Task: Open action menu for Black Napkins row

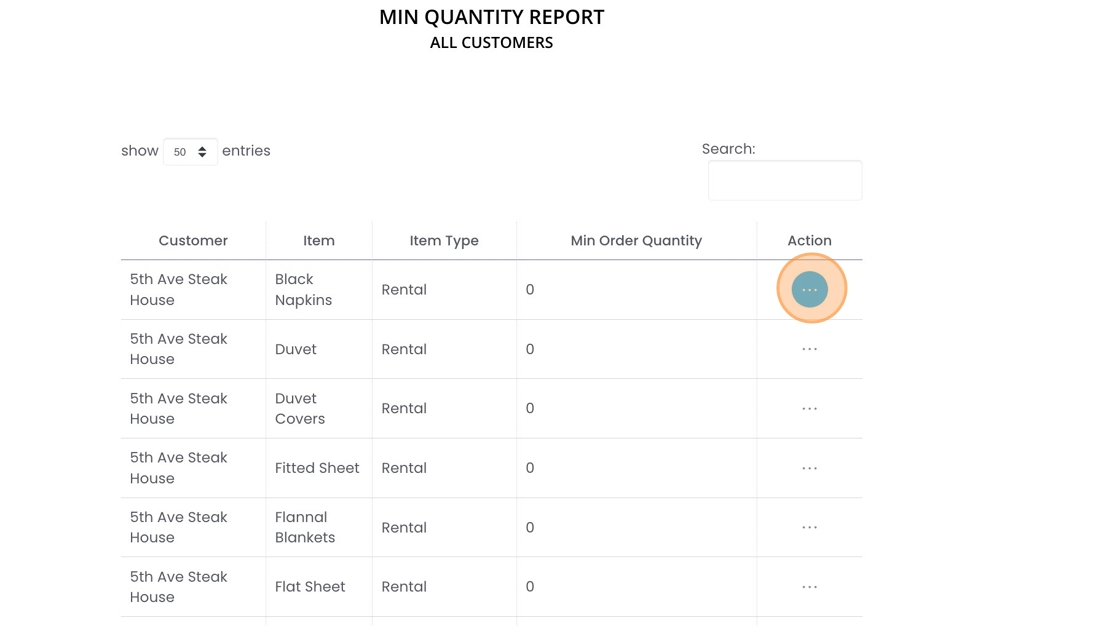Action: coord(810,290)
